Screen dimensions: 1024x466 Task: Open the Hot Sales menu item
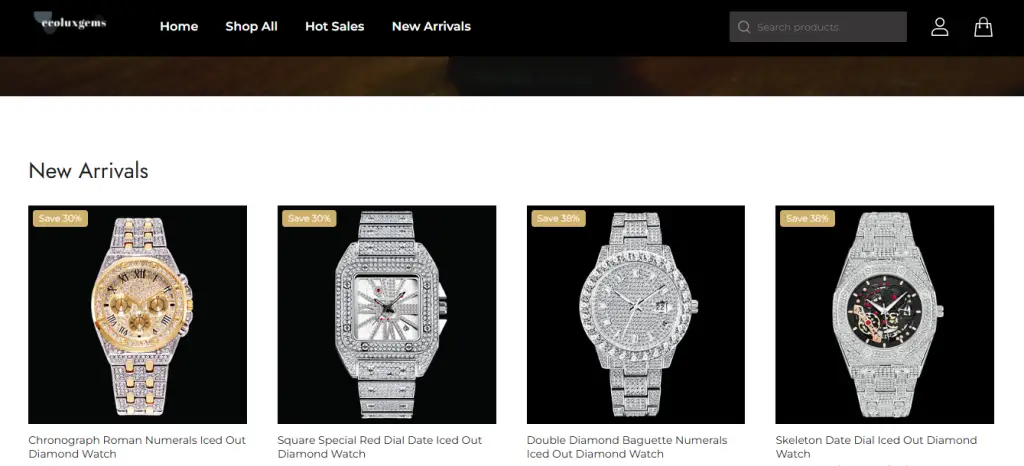[x=334, y=27]
